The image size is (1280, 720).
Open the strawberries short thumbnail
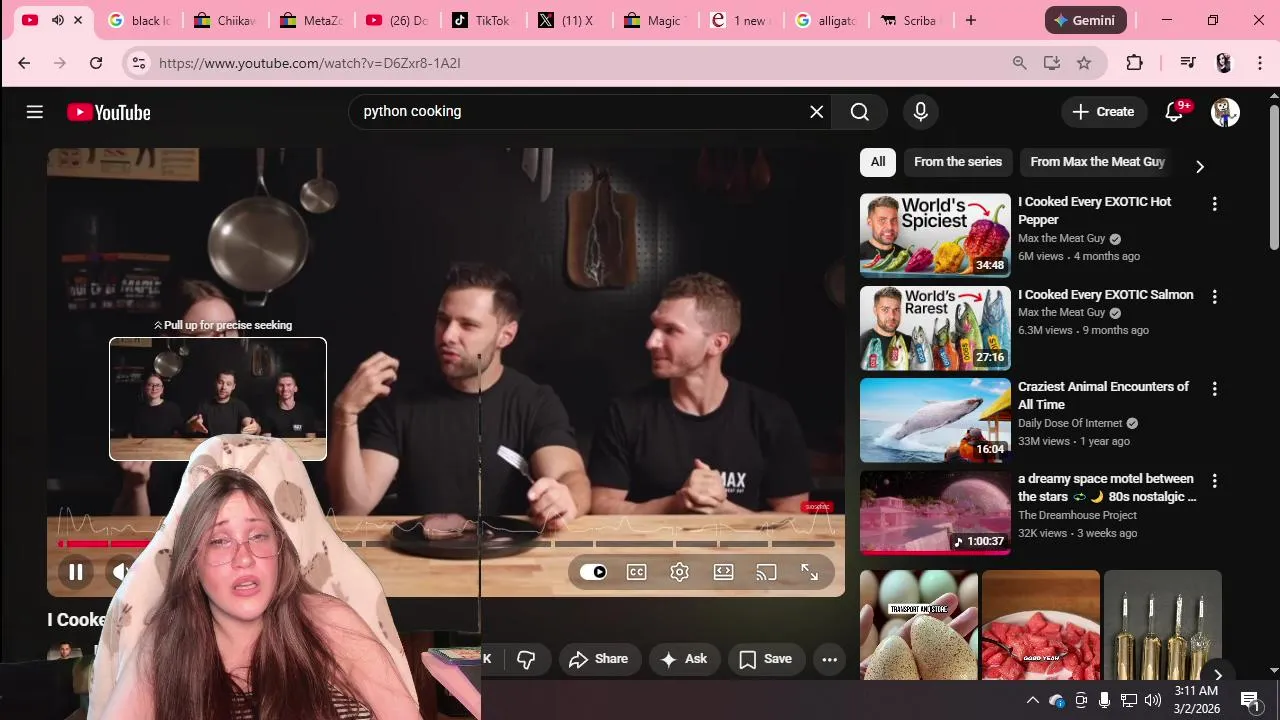(x=1041, y=626)
